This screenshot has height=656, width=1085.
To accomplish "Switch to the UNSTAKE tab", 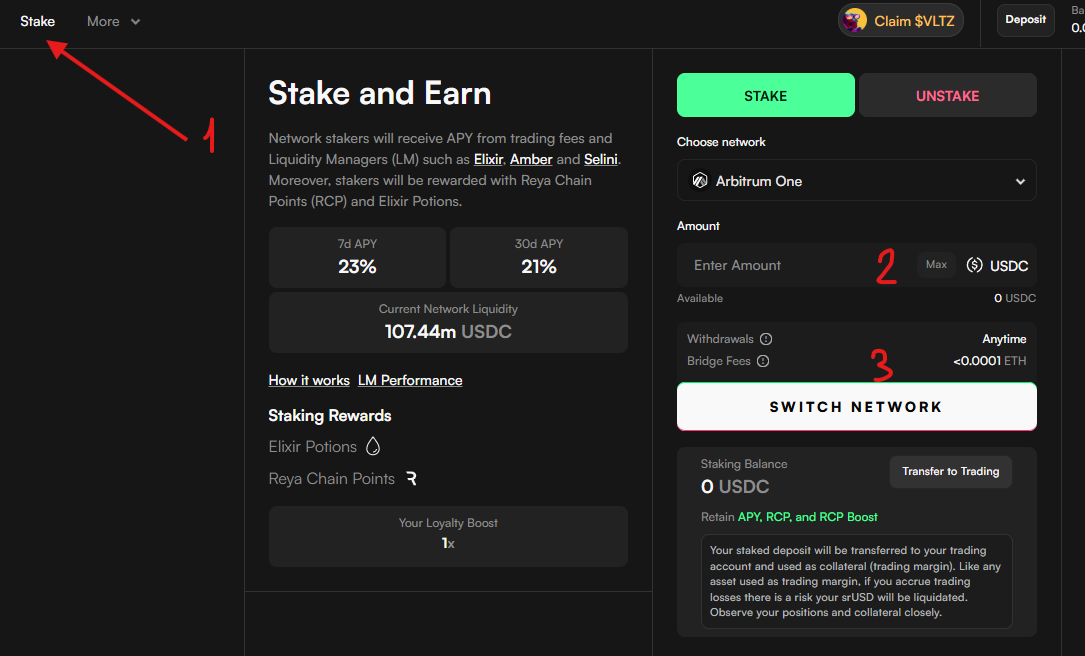I will [x=946, y=95].
